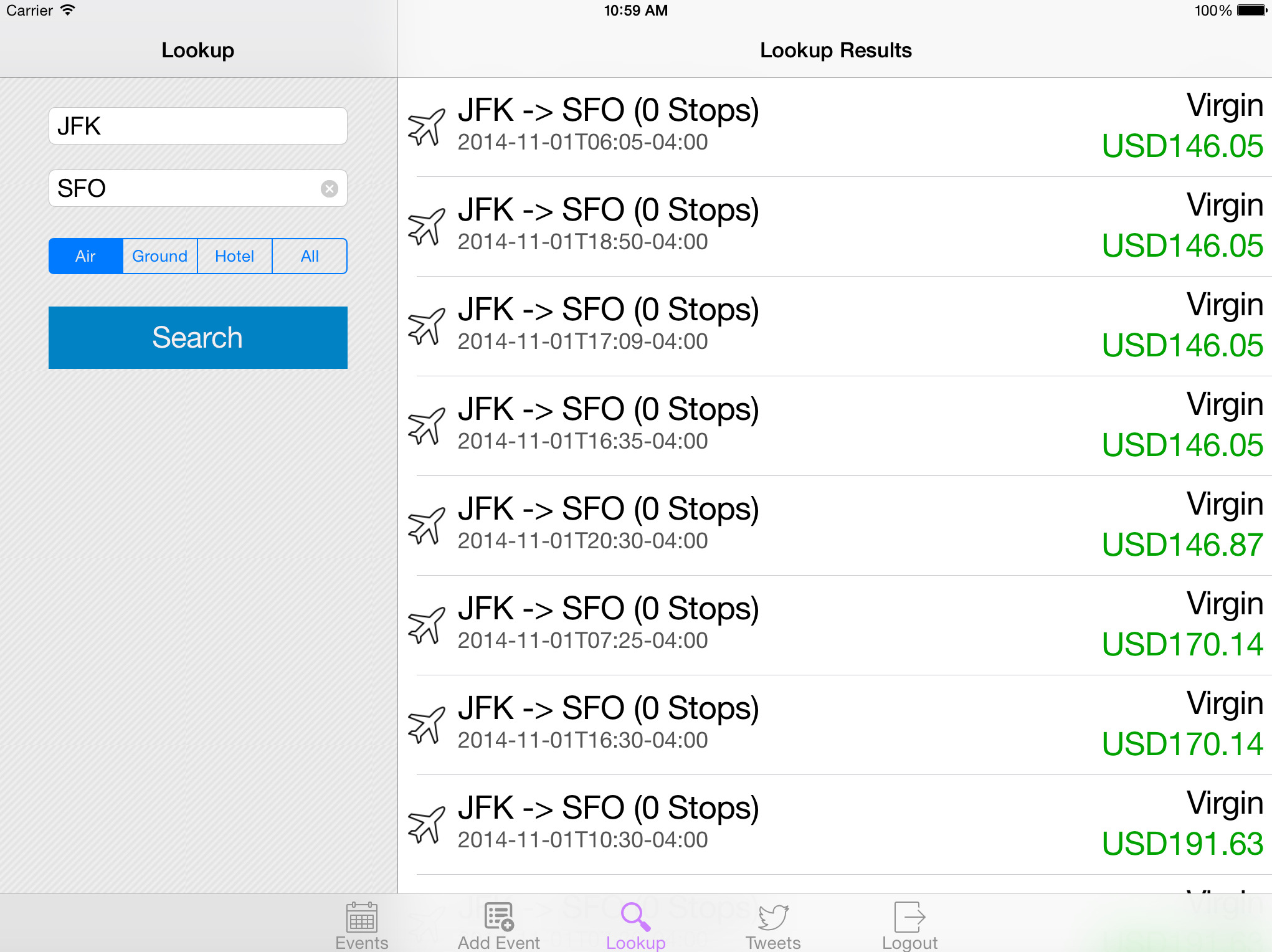This screenshot has width=1272, height=952.
Task: Tap the Logout icon
Action: (909, 925)
